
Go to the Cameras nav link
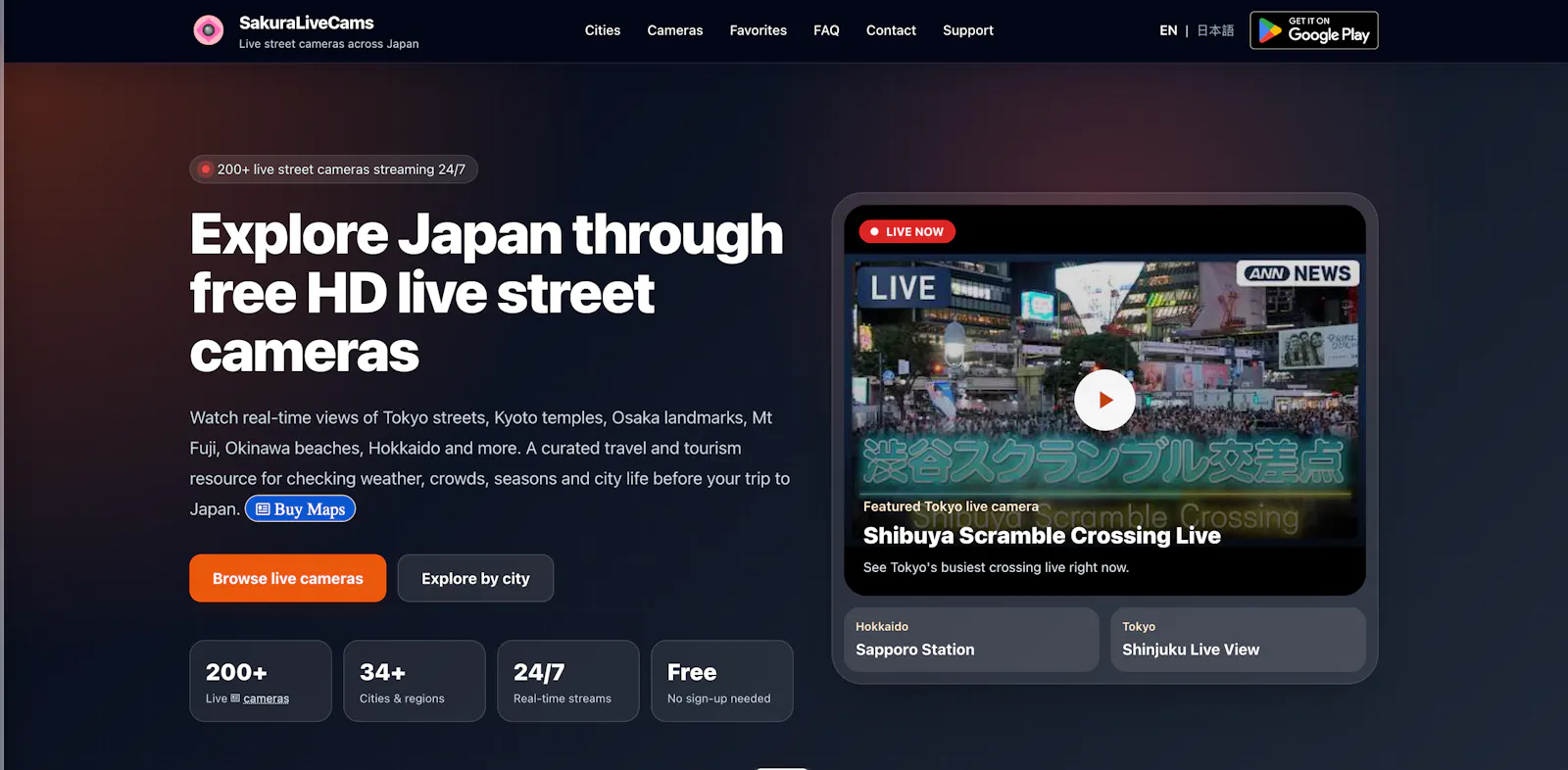(675, 30)
